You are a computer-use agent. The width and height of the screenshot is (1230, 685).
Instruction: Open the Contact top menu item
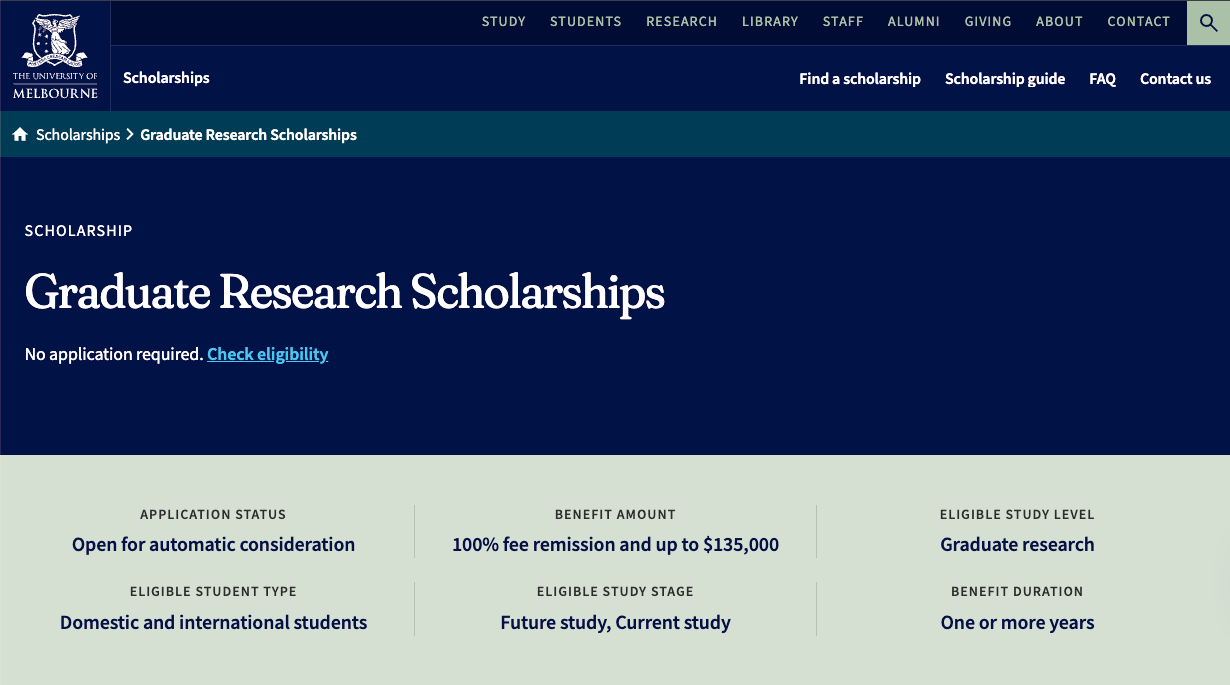(x=1139, y=21)
